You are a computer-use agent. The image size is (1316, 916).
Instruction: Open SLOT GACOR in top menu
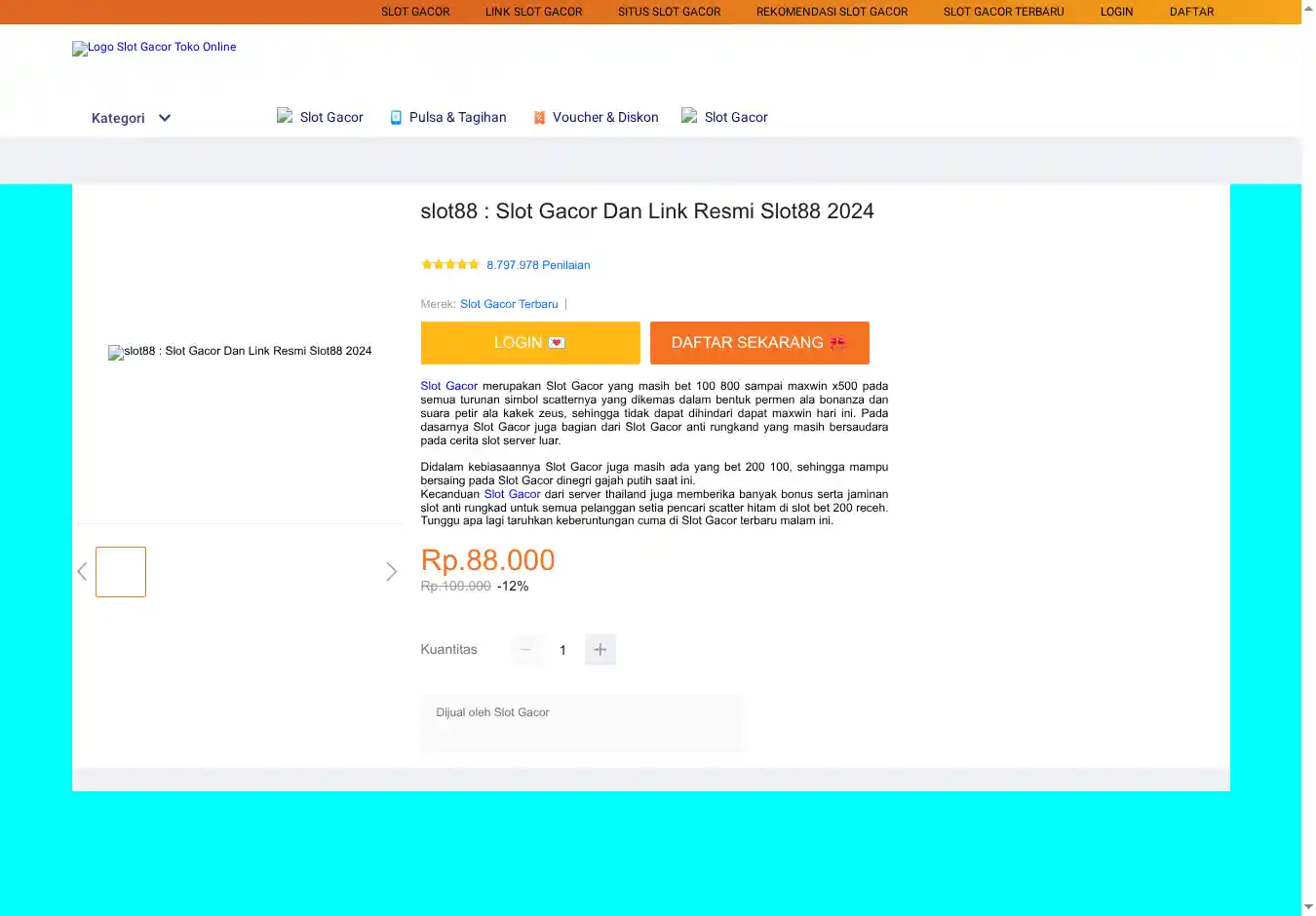click(x=415, y=12)
